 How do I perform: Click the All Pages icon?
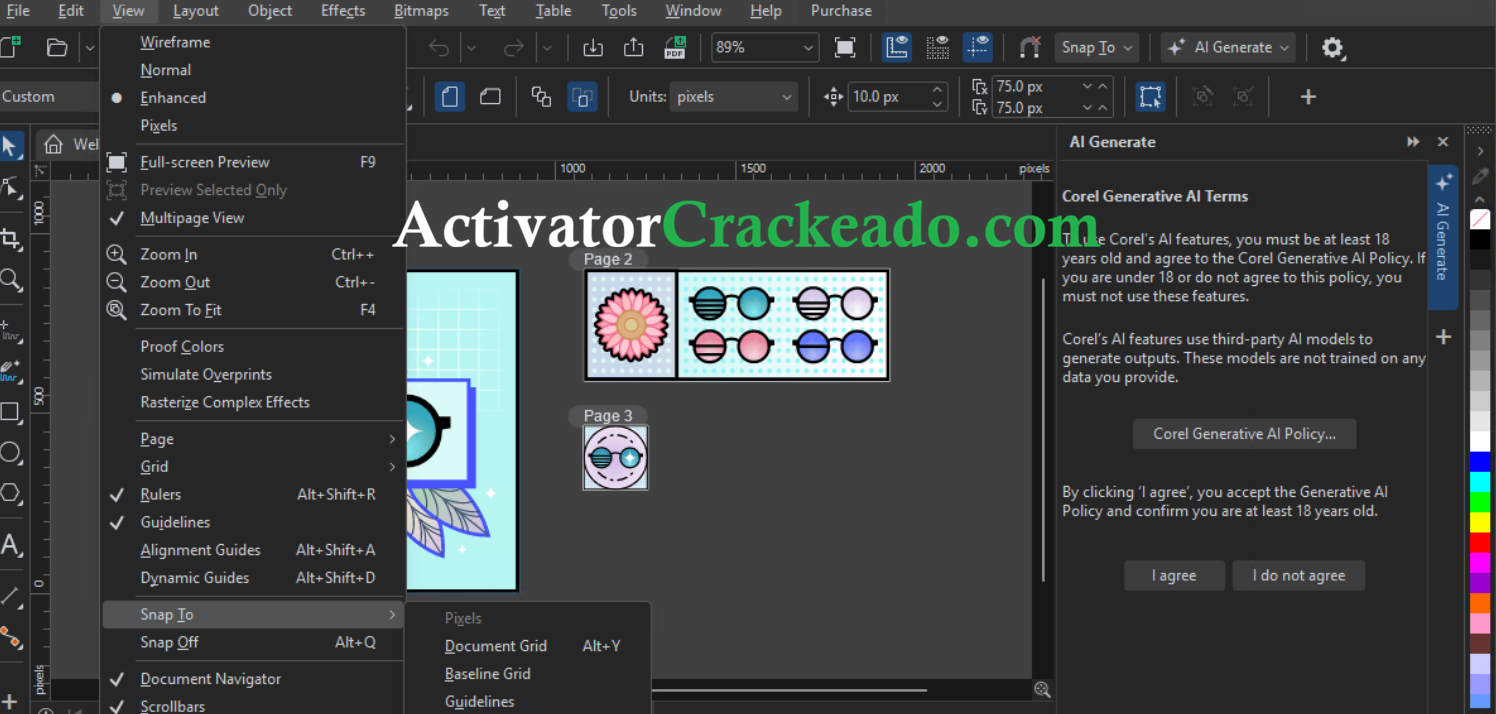[x=541, y=97]
